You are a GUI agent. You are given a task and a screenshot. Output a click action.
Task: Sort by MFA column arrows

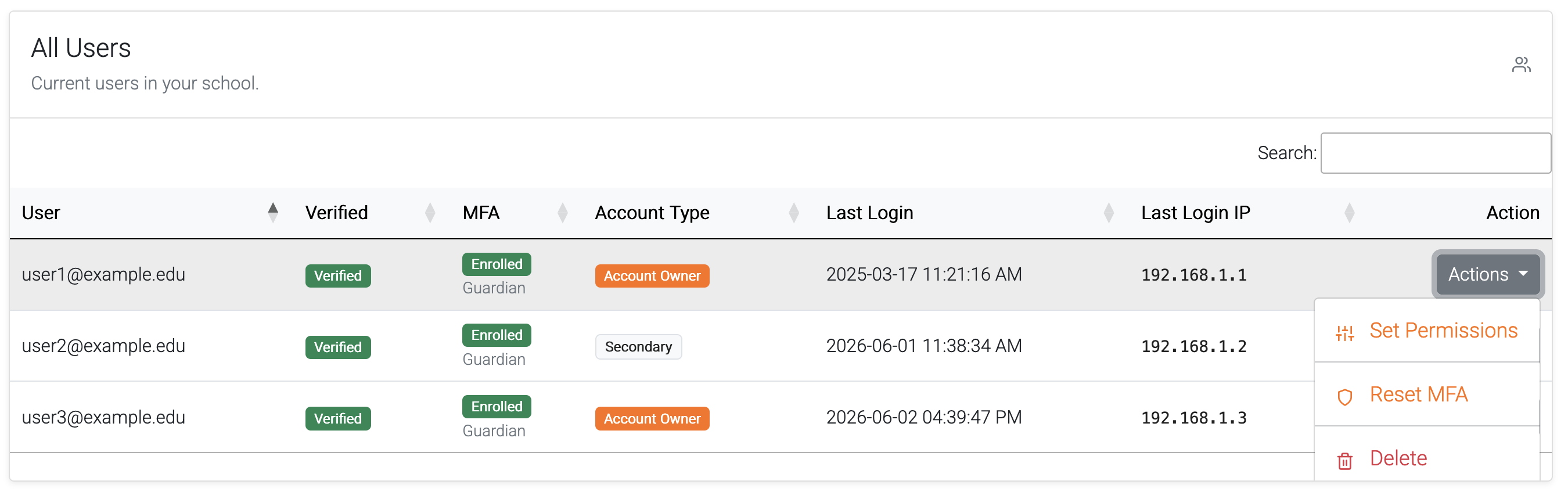562,213
